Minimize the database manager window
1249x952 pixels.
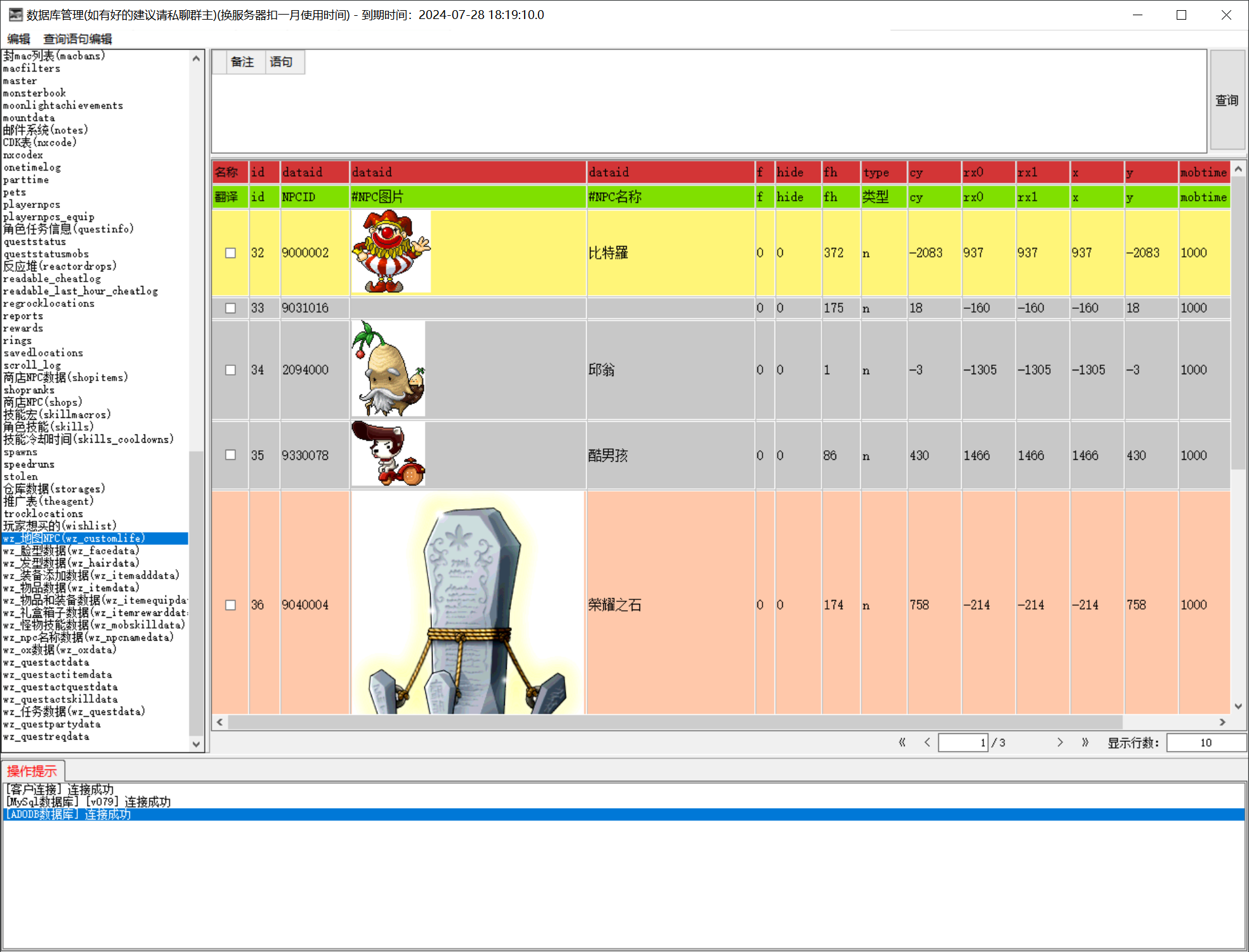coord(1137,15)
